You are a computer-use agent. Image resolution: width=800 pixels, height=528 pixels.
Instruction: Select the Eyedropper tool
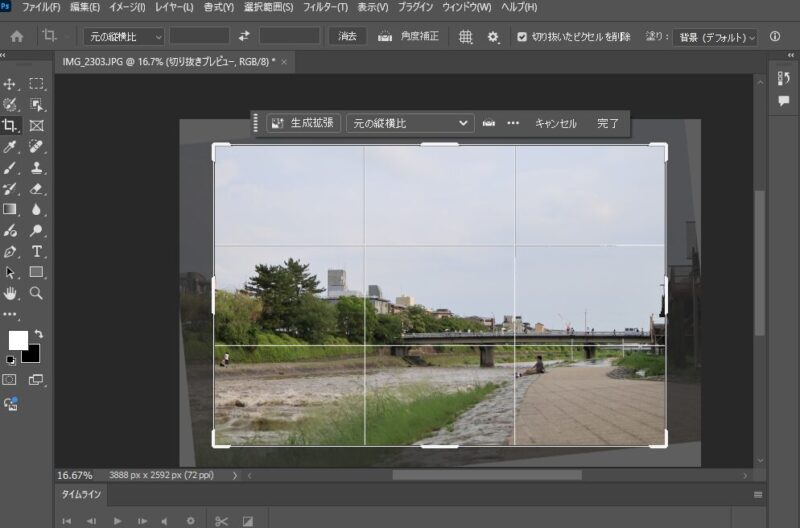(11, 147)
